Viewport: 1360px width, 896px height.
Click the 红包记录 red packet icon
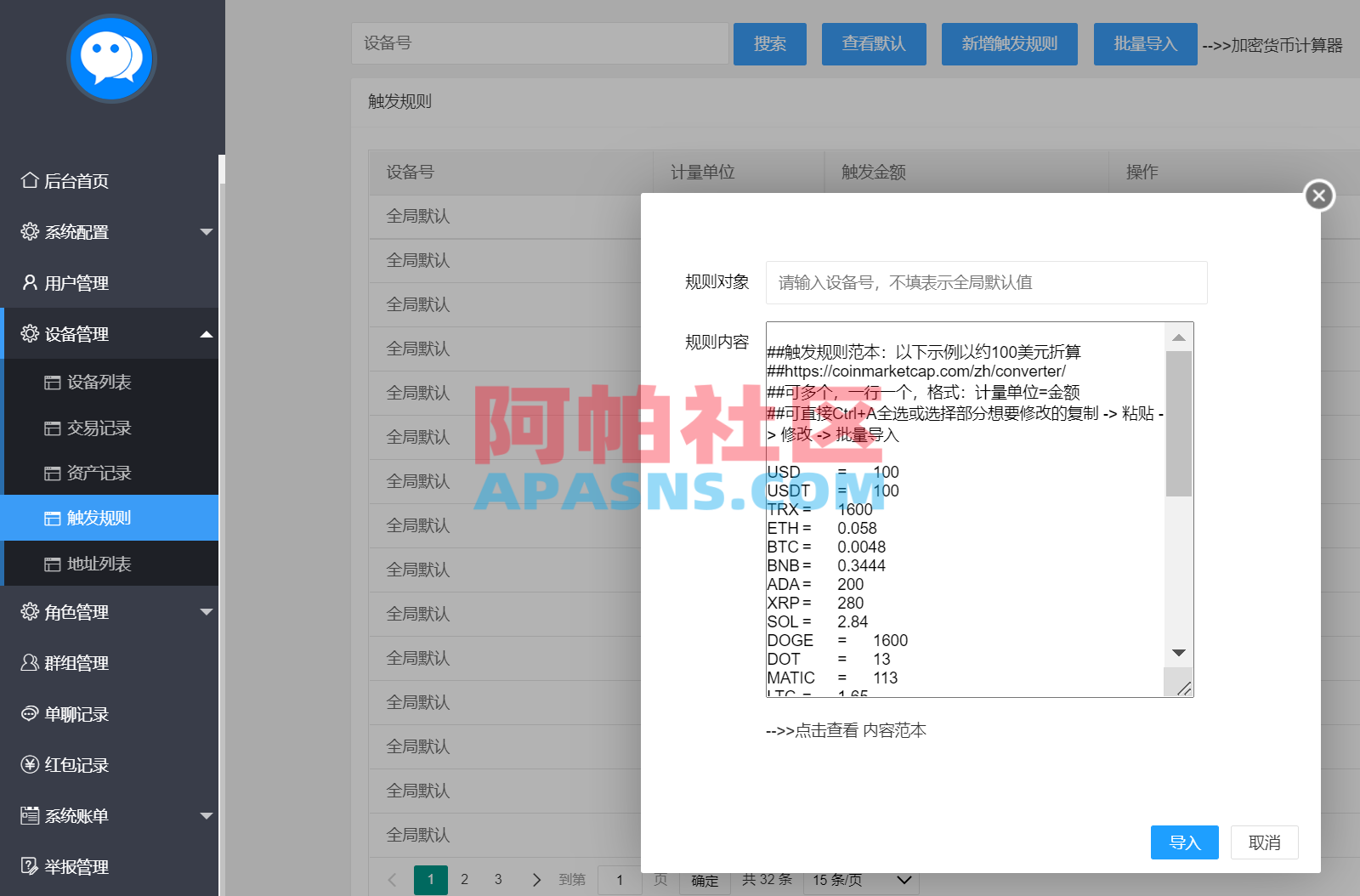point(28,764)
